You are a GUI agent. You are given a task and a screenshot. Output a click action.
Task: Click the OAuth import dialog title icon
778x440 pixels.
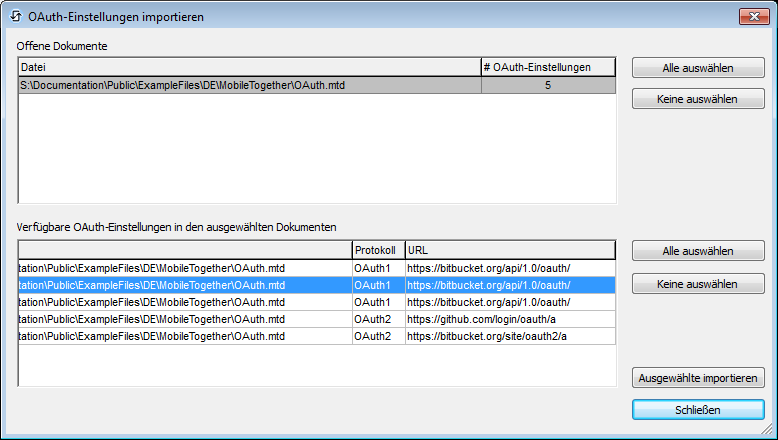coord(15,16)
